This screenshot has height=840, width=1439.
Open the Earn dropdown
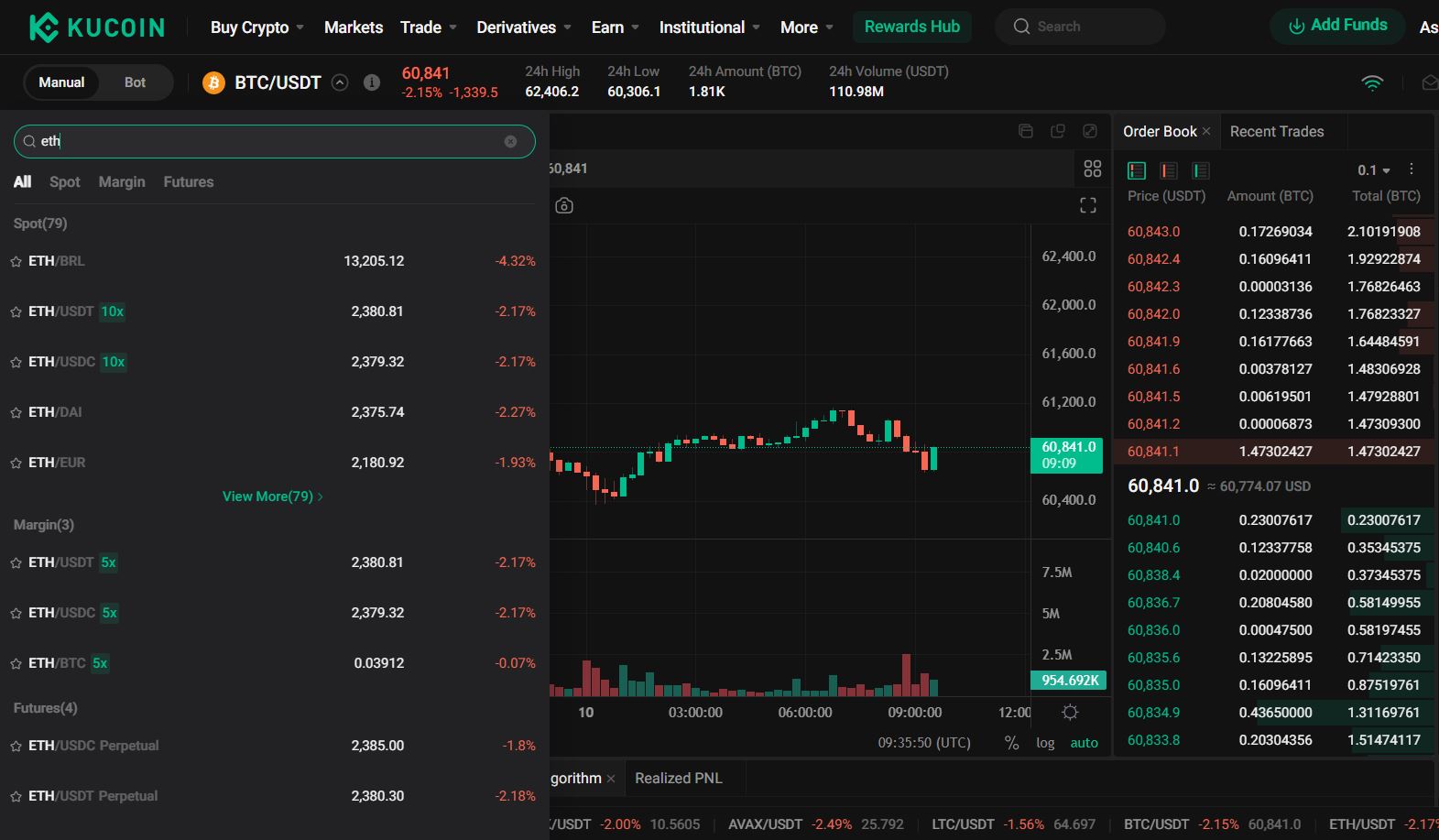tap(616, 27)
